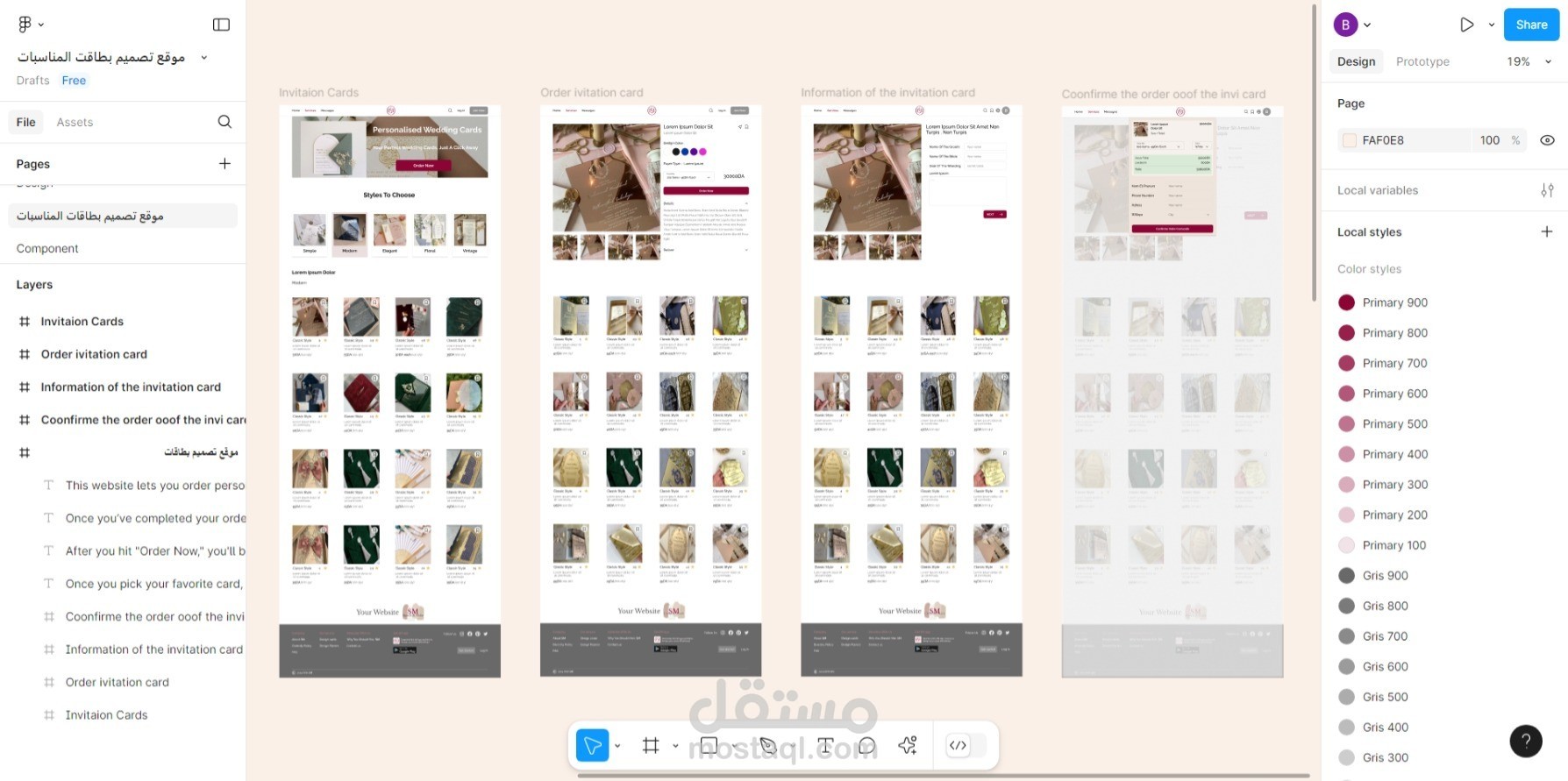1568x781 pixels.
Task: Open the Help question mark button
Action: pos(1526,741)
